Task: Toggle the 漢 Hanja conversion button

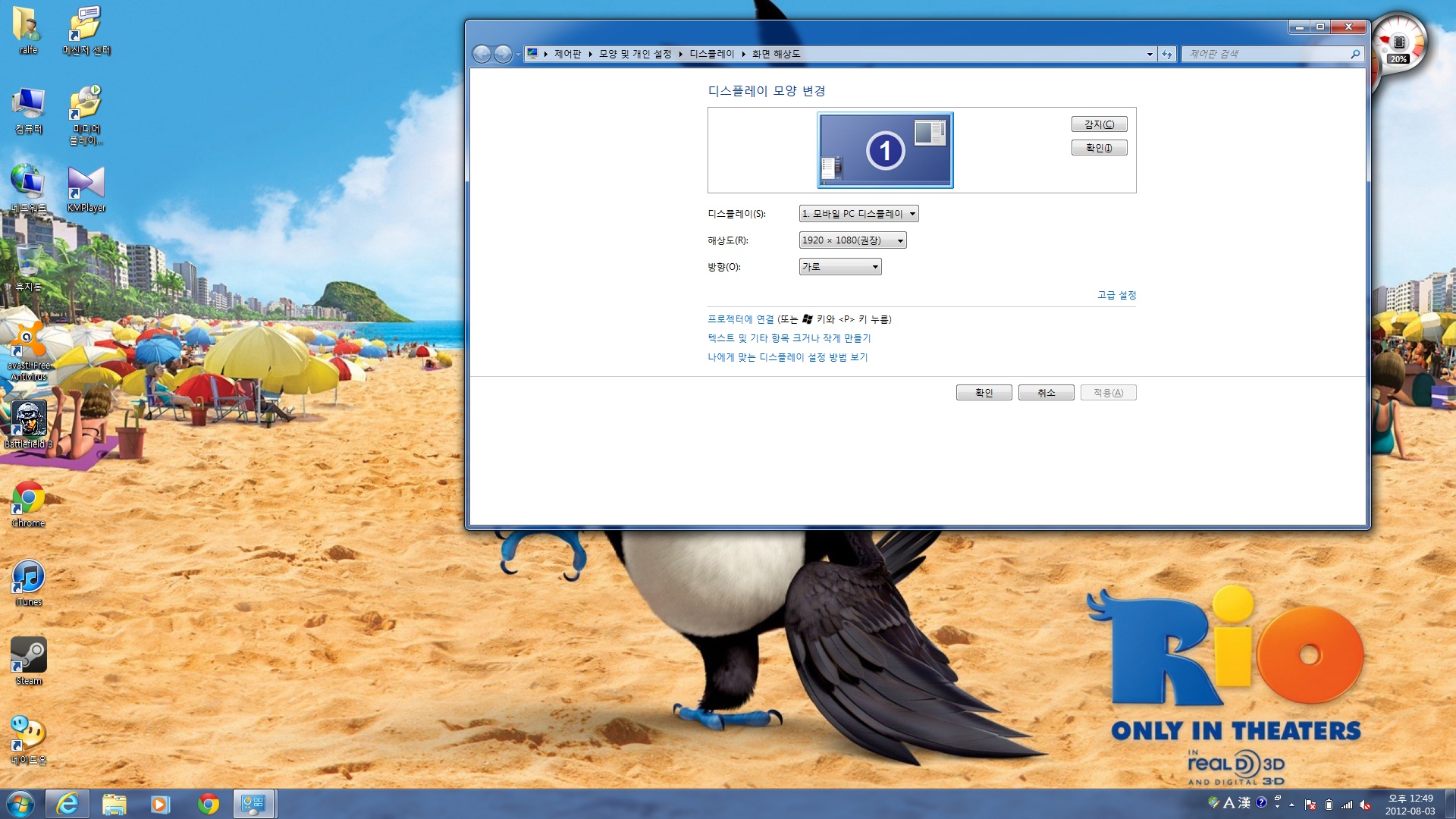Action: (1244, 802)
